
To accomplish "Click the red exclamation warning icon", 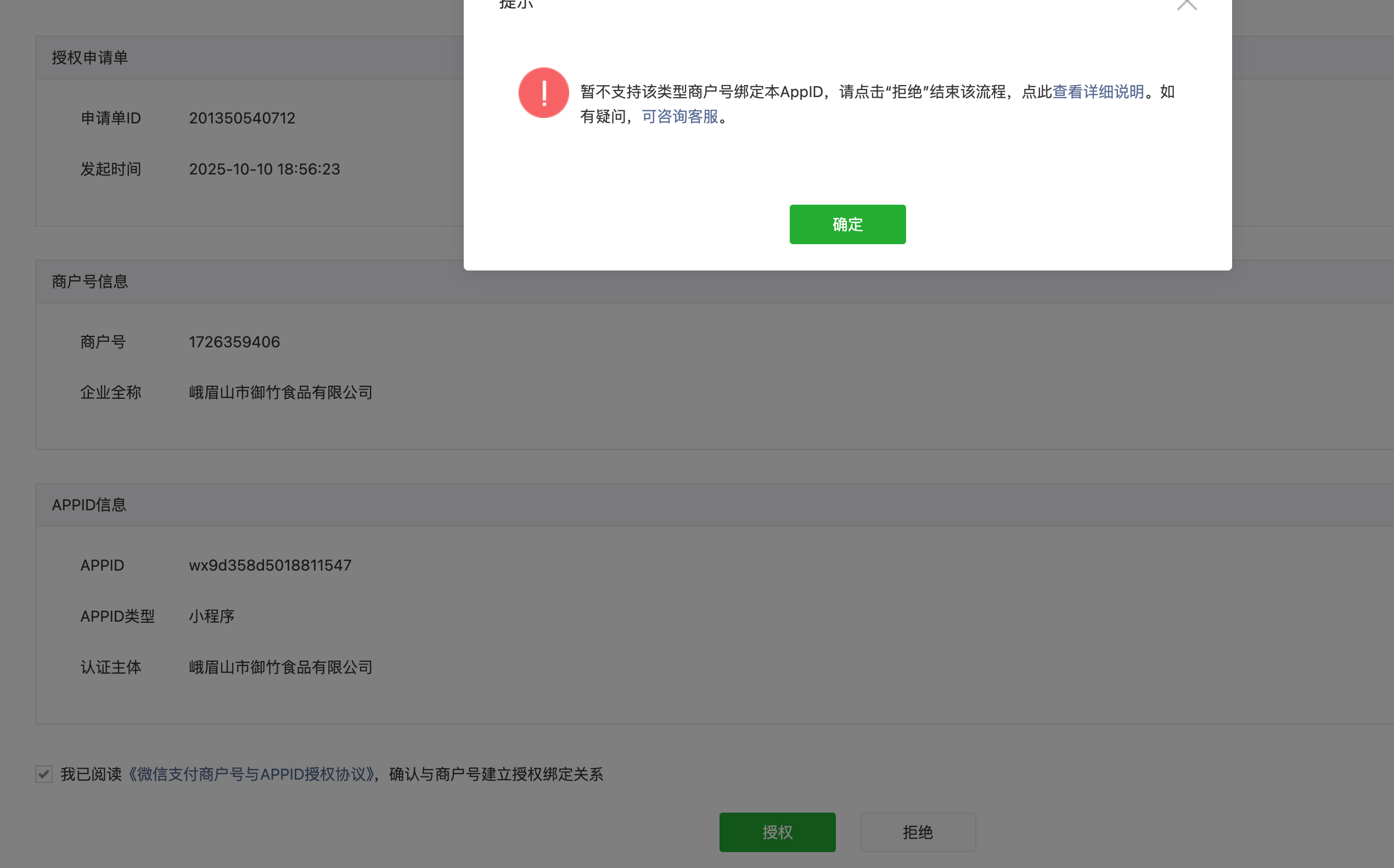I will pyautogui.click(x=543, y=93).
